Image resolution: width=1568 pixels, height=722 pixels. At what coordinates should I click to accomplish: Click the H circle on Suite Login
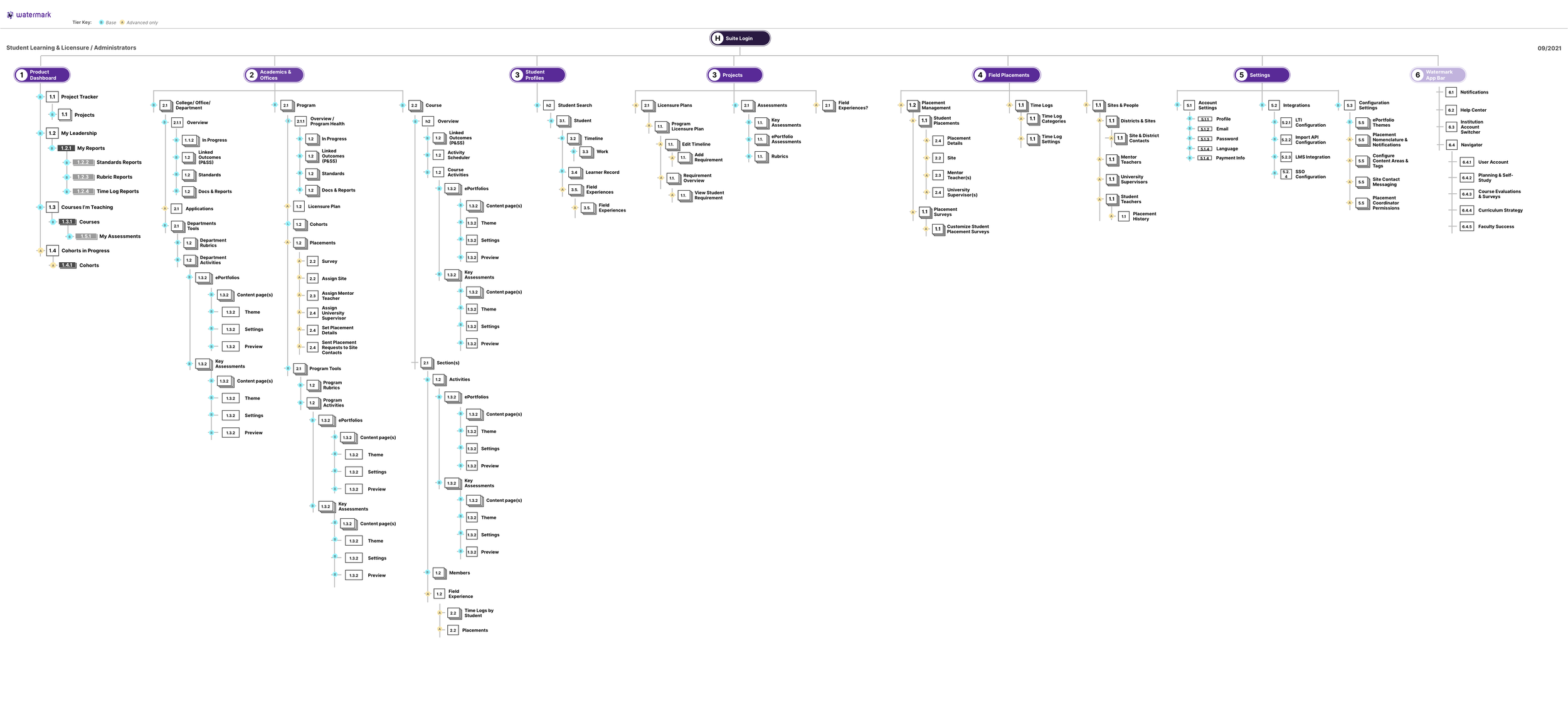tap(718, 38)
